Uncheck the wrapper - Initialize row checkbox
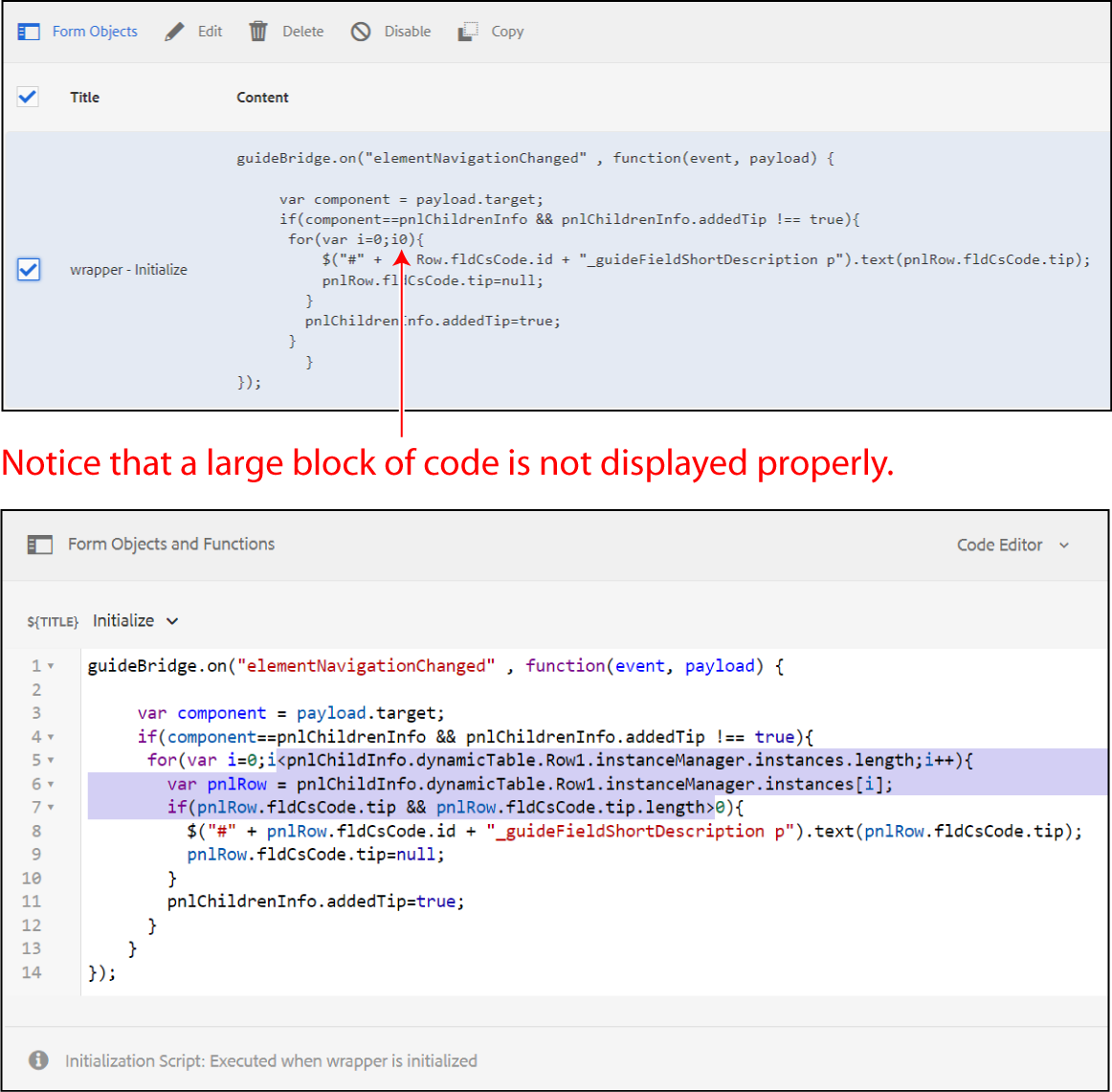This screenshot has width=1112, height=1092. point(28,269)
